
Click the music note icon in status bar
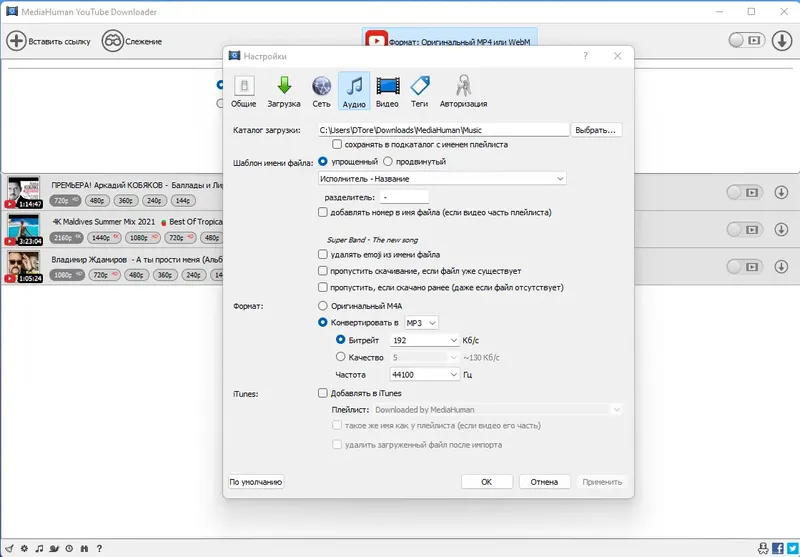click(x=39, y=548)
